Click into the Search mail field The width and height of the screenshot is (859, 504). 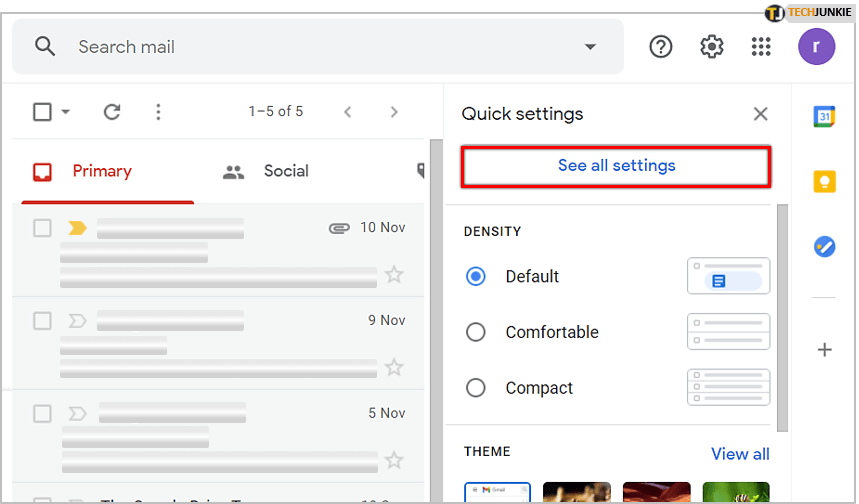point(300,47)
